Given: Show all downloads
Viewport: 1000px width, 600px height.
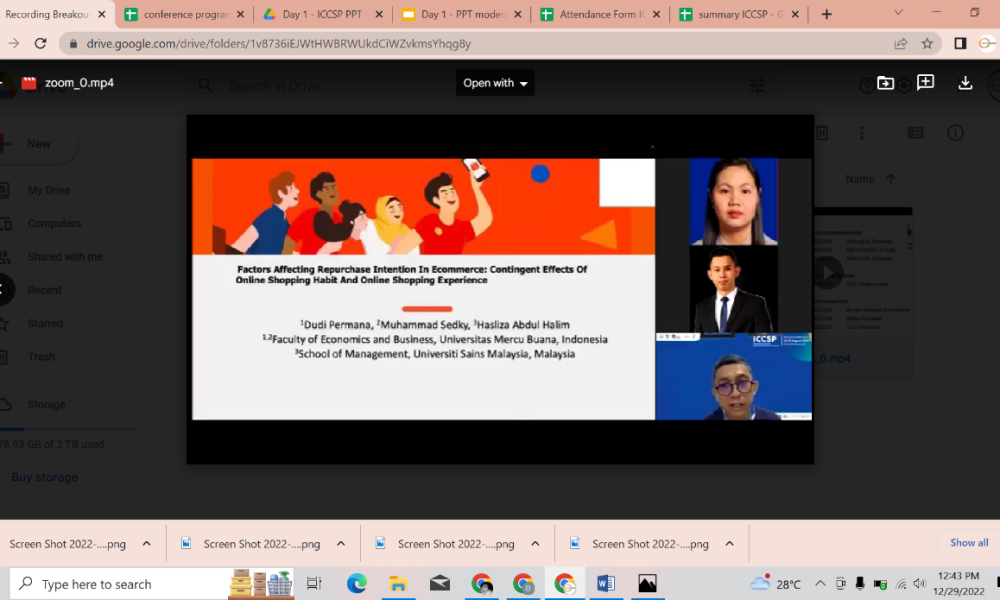Looking at the screenshot, I should [x=969, y=543].
